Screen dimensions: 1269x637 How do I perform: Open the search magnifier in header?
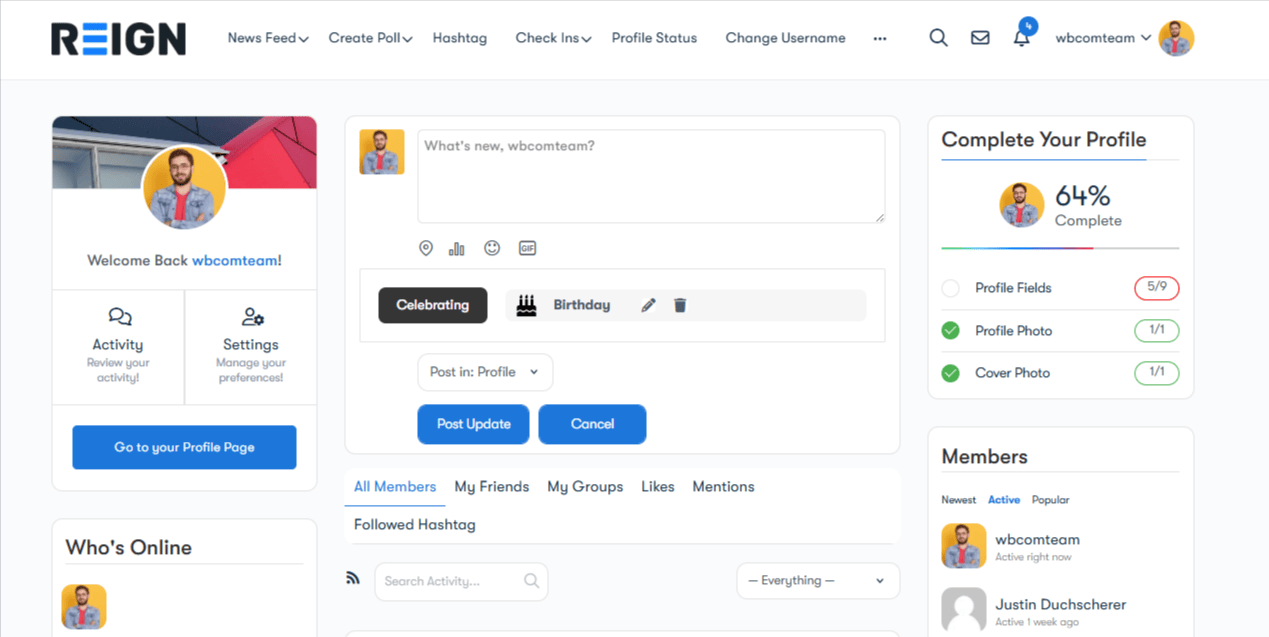pos(938,38)
